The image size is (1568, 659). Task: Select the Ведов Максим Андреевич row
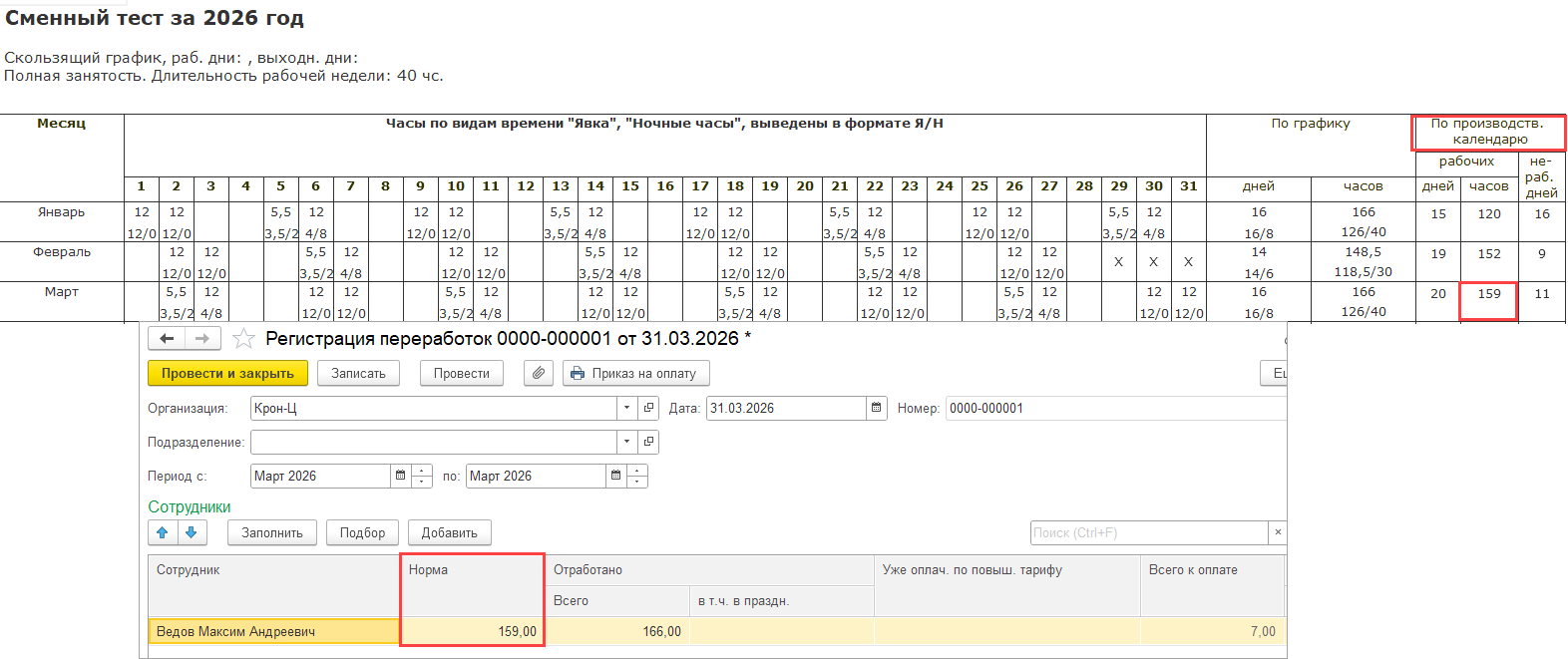click(274, 631)
